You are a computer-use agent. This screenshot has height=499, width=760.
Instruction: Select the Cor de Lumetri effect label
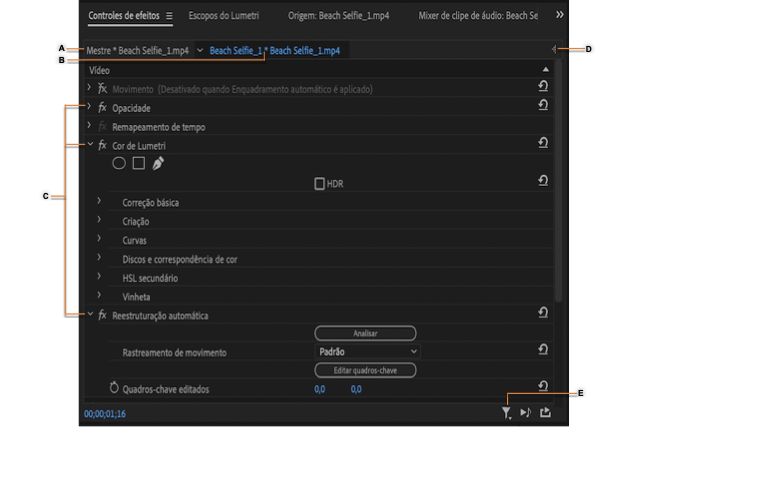(x=139, y=146)
